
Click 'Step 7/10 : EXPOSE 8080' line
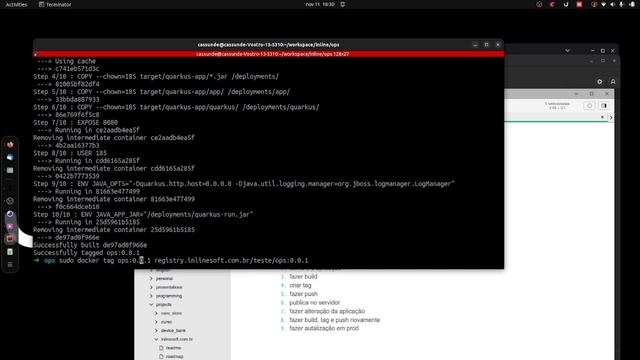(x=76, y=122)
